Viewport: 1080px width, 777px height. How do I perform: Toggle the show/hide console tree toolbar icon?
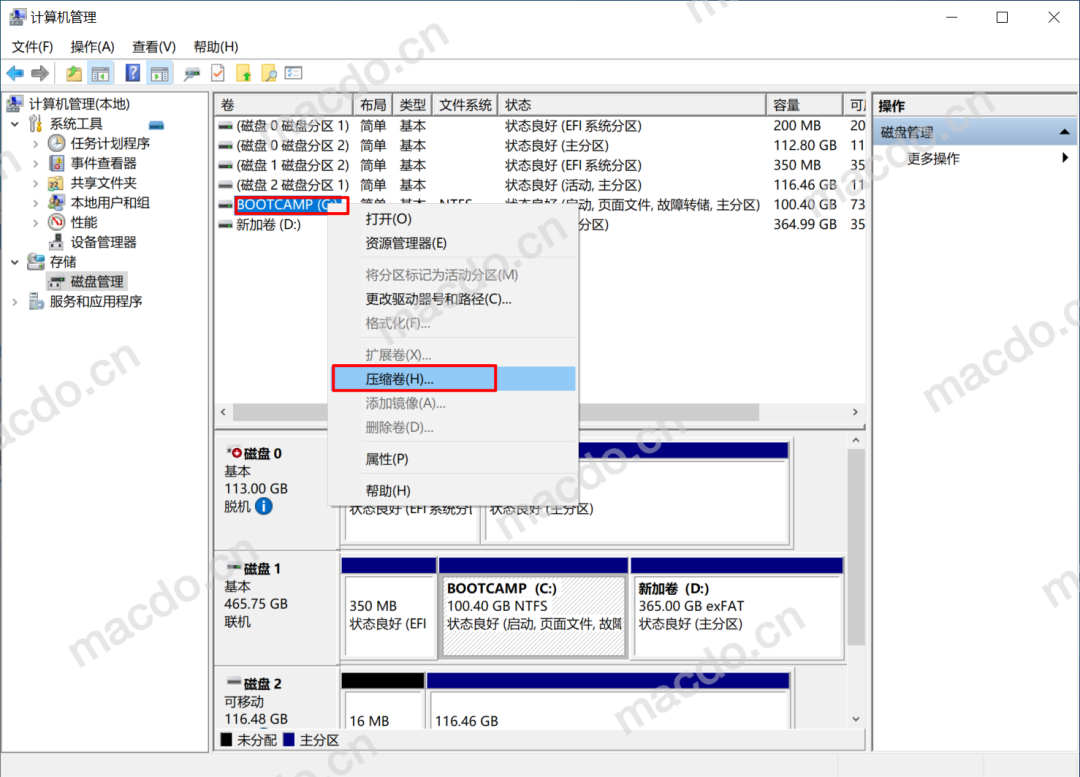101,73
